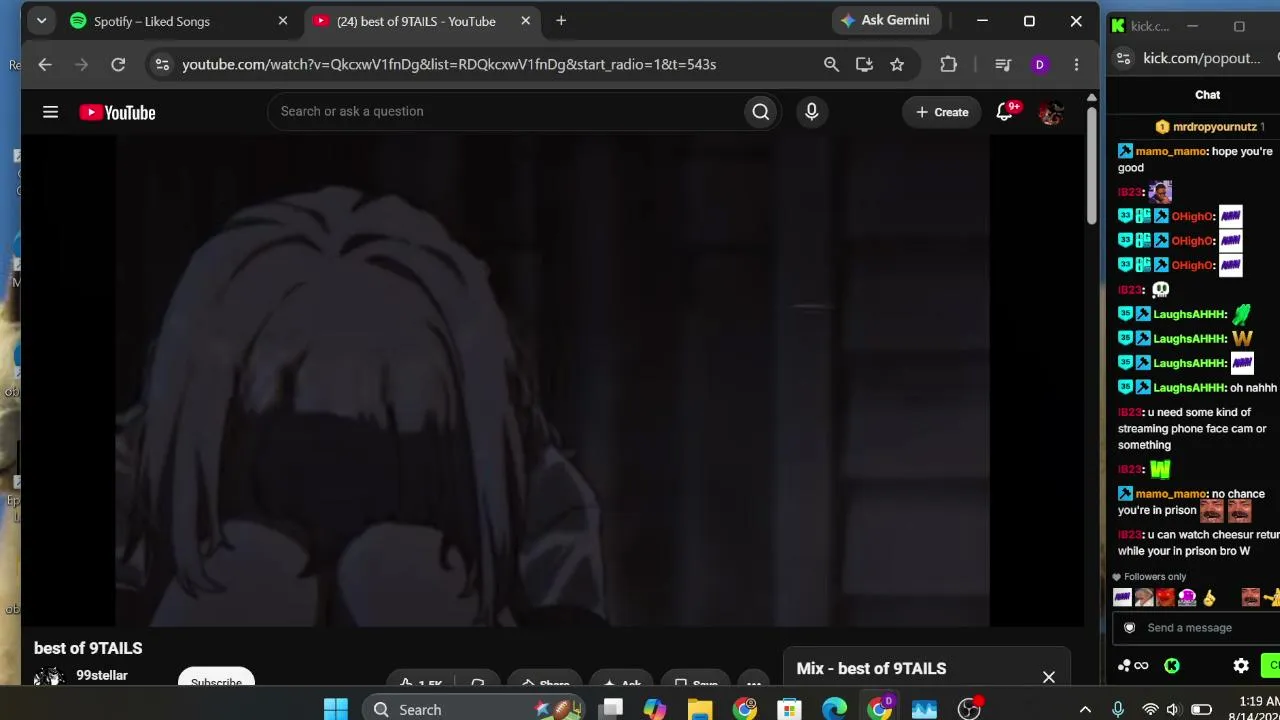Focus the YouTube search box

tap(505, 112)
